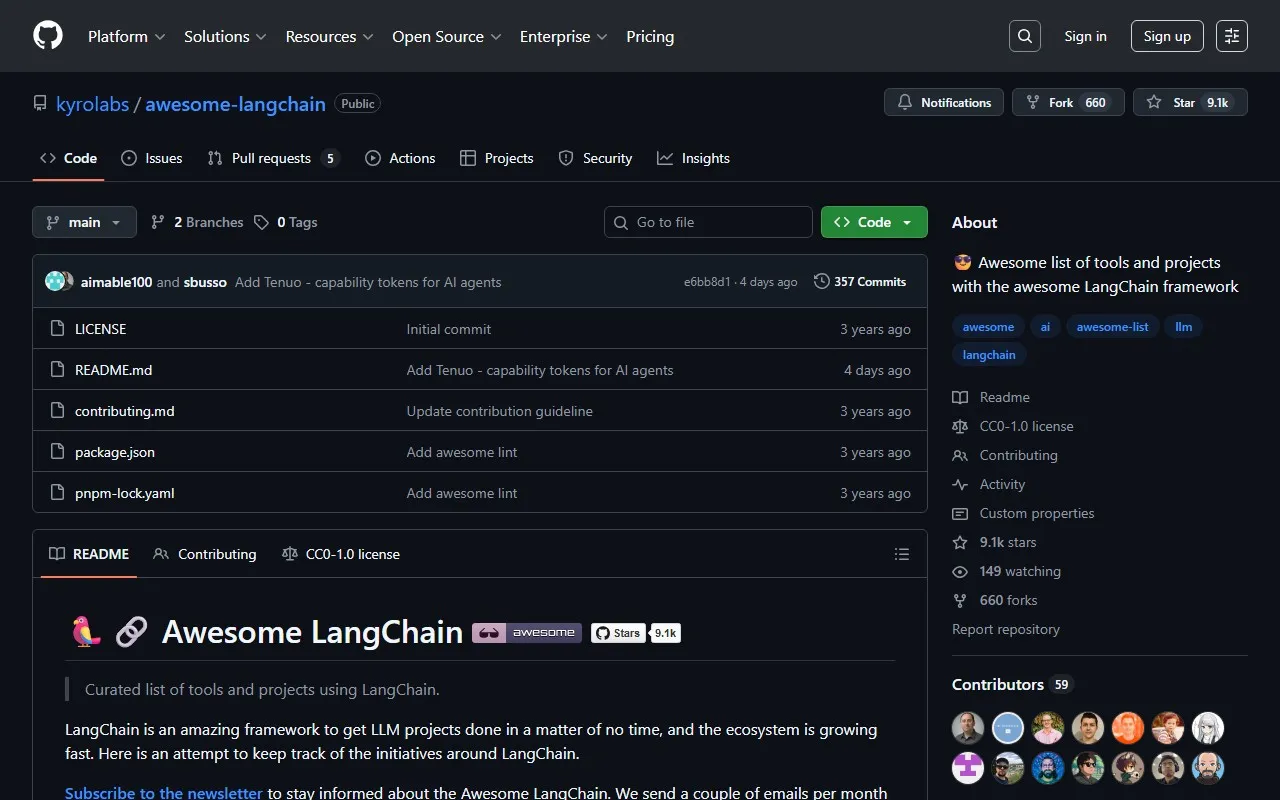Image resolution: width=1280 pixels, height=800 pixels.
Task: Click the GitHub logo icon
Action: [x=47, y=35]
